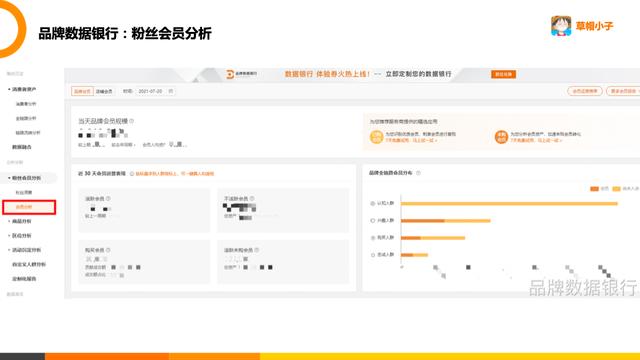This screenshot has height=360, width=640.
Task: Click help icon beside 购买会员 card title
Action: click(108, 250)
